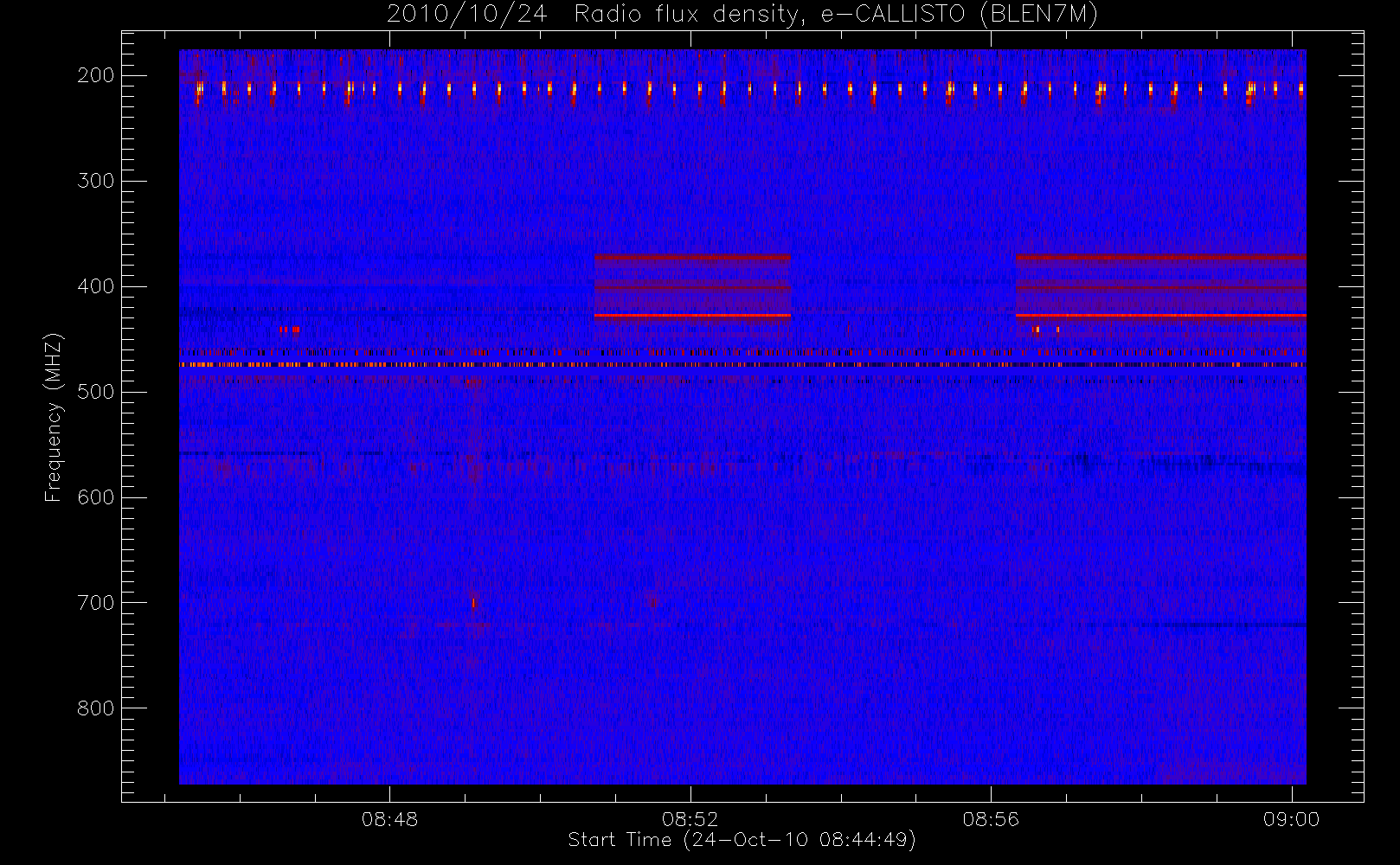Click the '400' frequency tick label
This screenshot has width=1400, height=865.
[x=96, y=286]
